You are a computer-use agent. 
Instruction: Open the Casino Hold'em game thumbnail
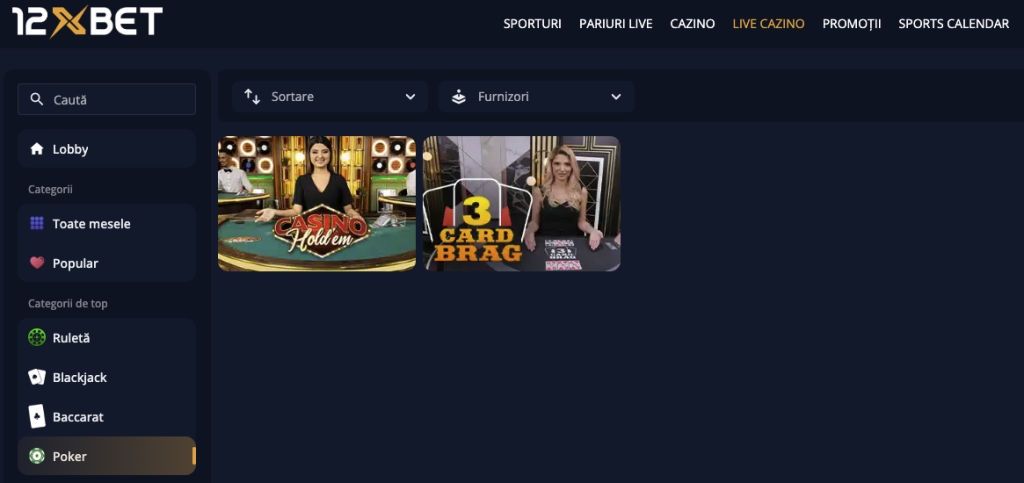317,204
